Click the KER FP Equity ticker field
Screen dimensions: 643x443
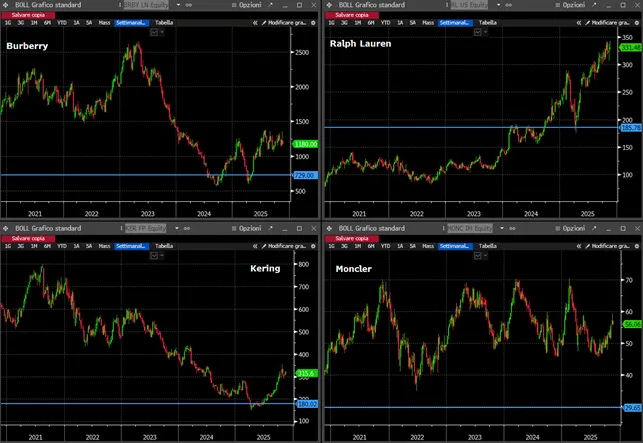pos(146,228)
